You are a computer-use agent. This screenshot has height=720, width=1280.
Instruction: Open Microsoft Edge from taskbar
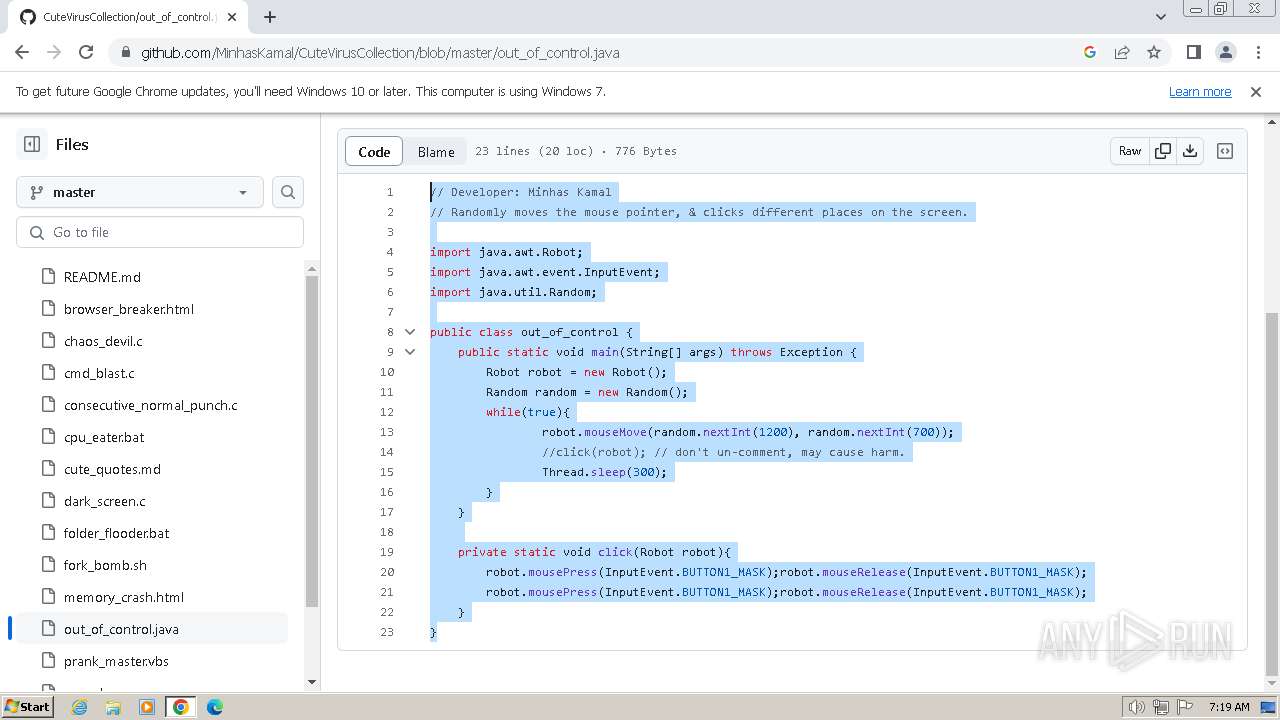pos(215,707)
